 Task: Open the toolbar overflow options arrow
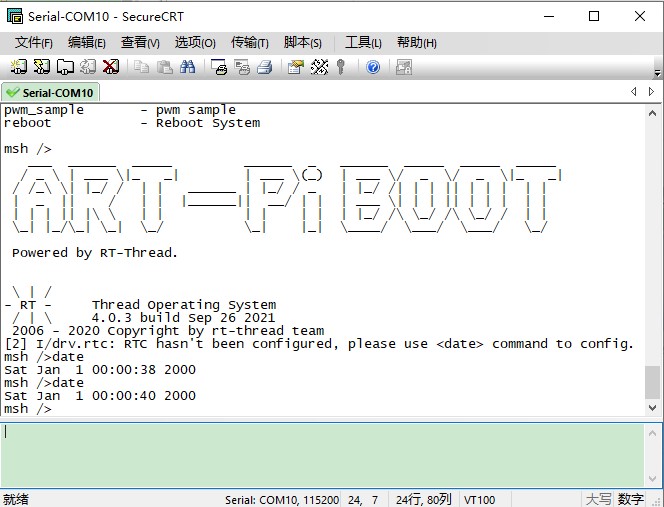pos(657,72)
